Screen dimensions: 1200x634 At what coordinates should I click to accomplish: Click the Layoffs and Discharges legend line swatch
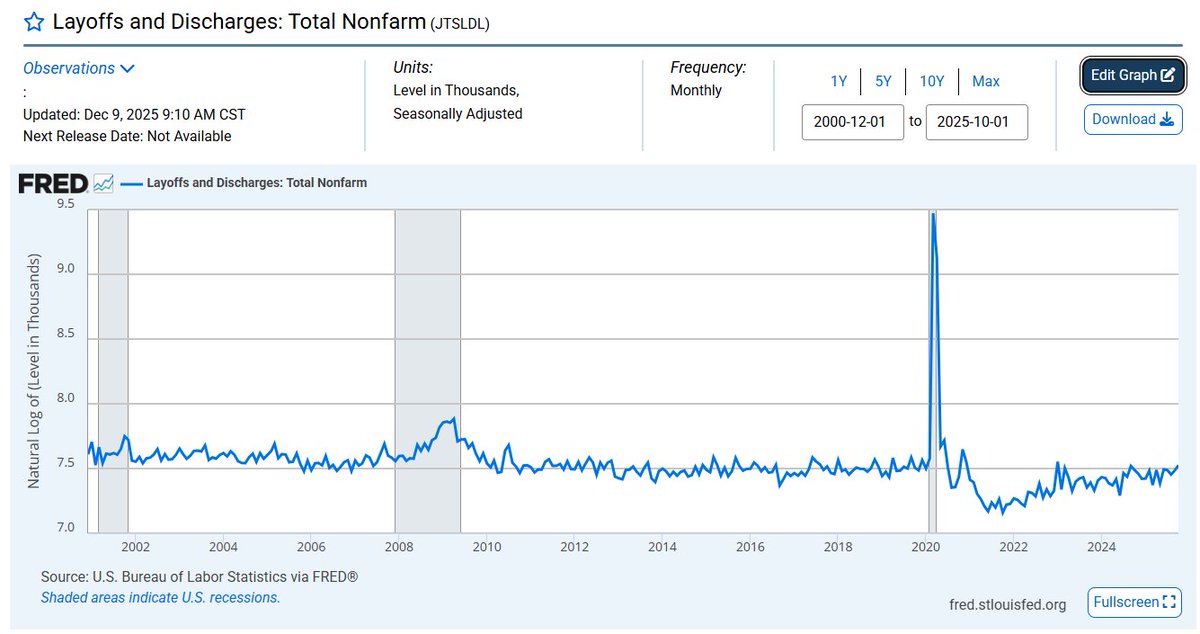click(130, 183)
